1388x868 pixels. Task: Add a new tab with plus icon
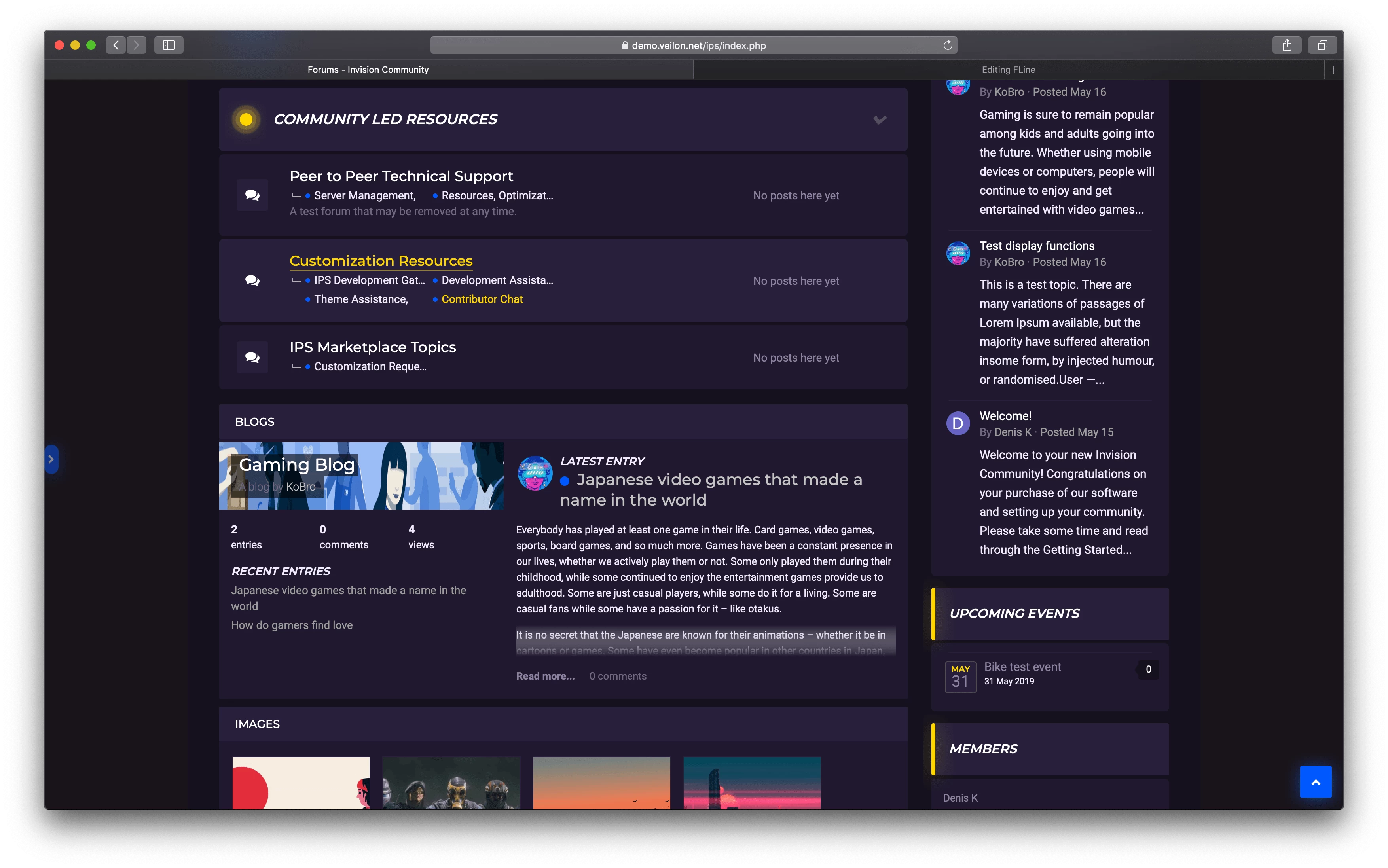click(1333, 70)
